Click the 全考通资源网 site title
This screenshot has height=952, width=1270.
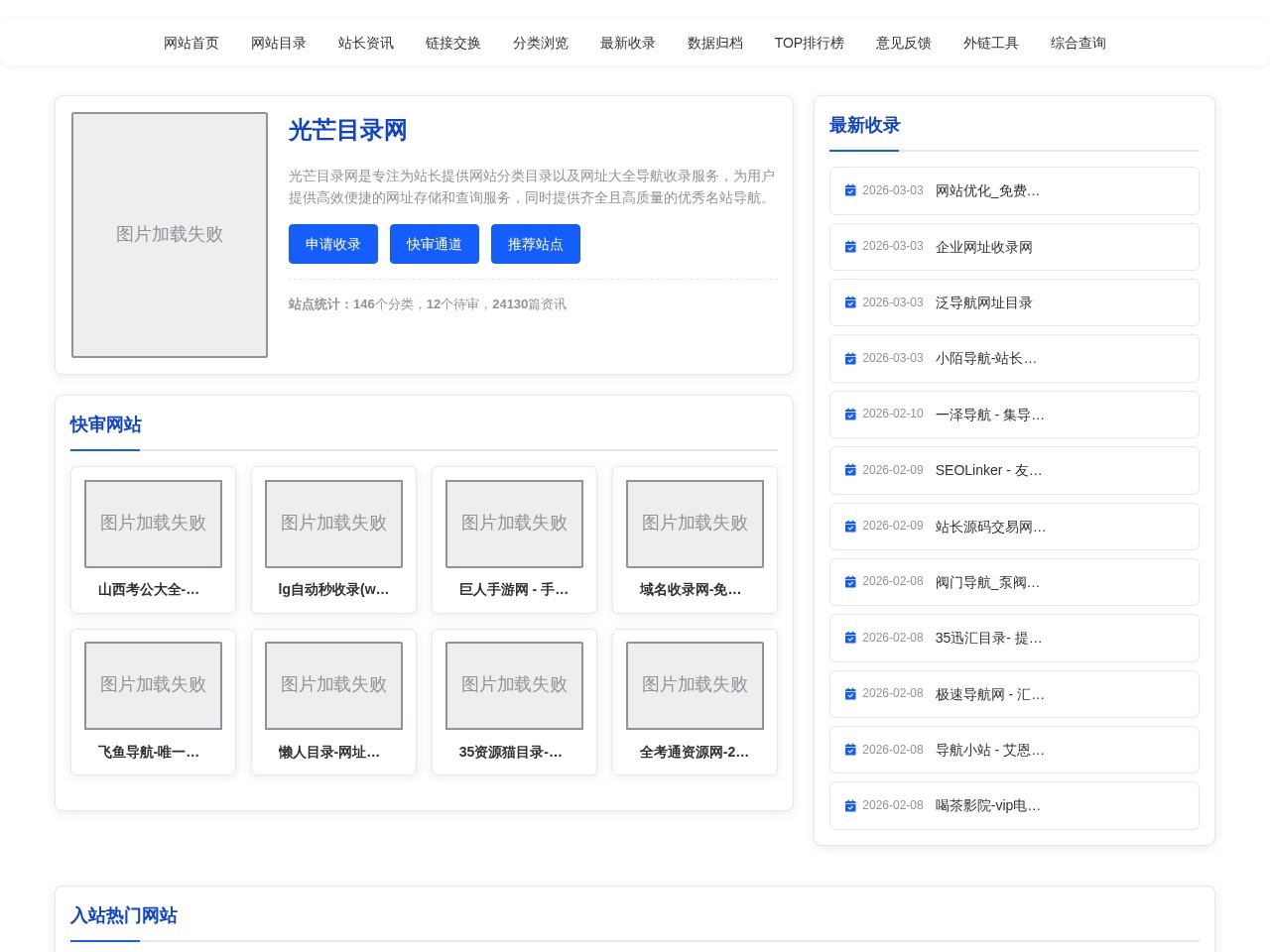695,752
